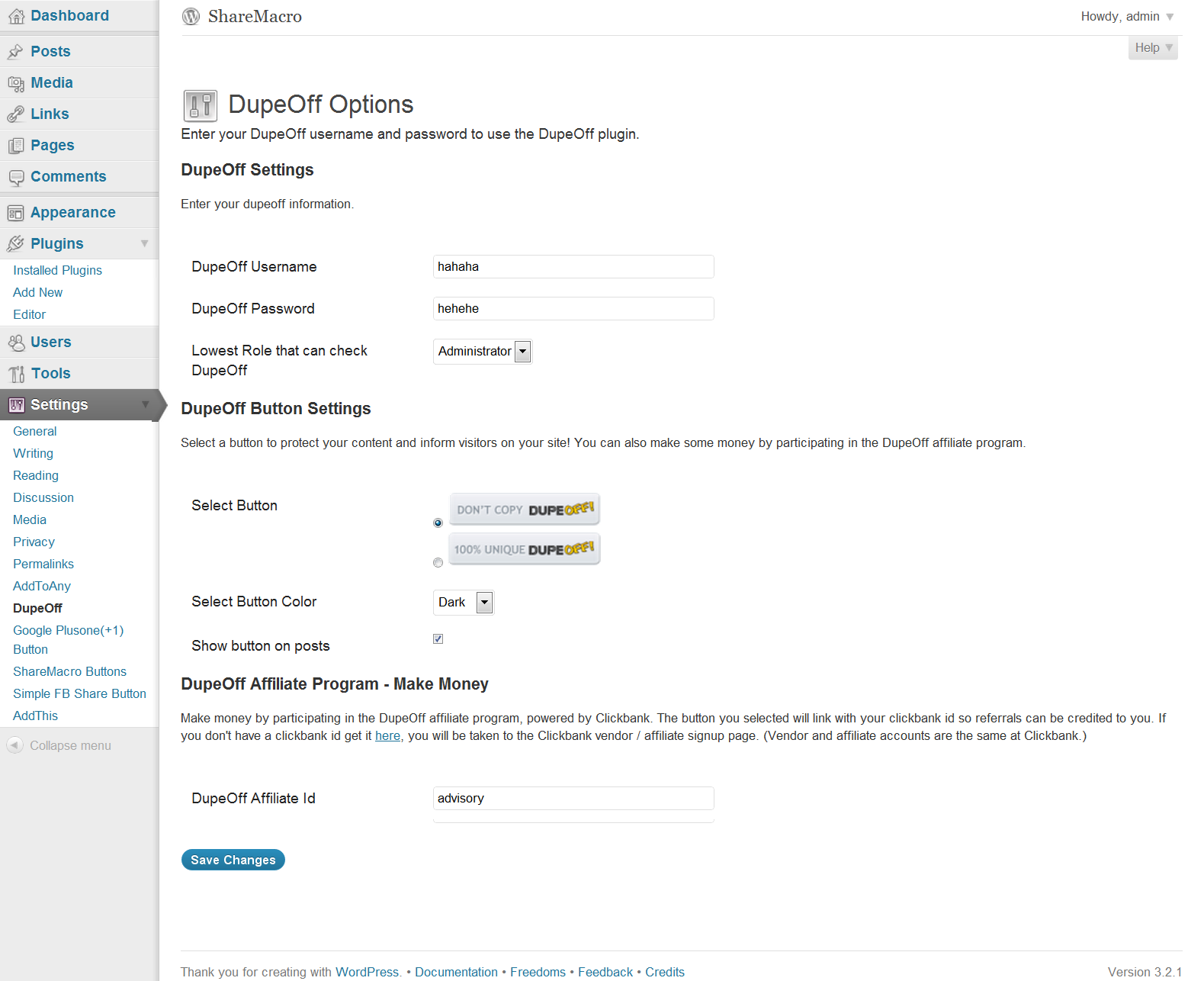Open ShareMacro Buttons settings
Screen dimensions: 1204x981
coord(70,671)
